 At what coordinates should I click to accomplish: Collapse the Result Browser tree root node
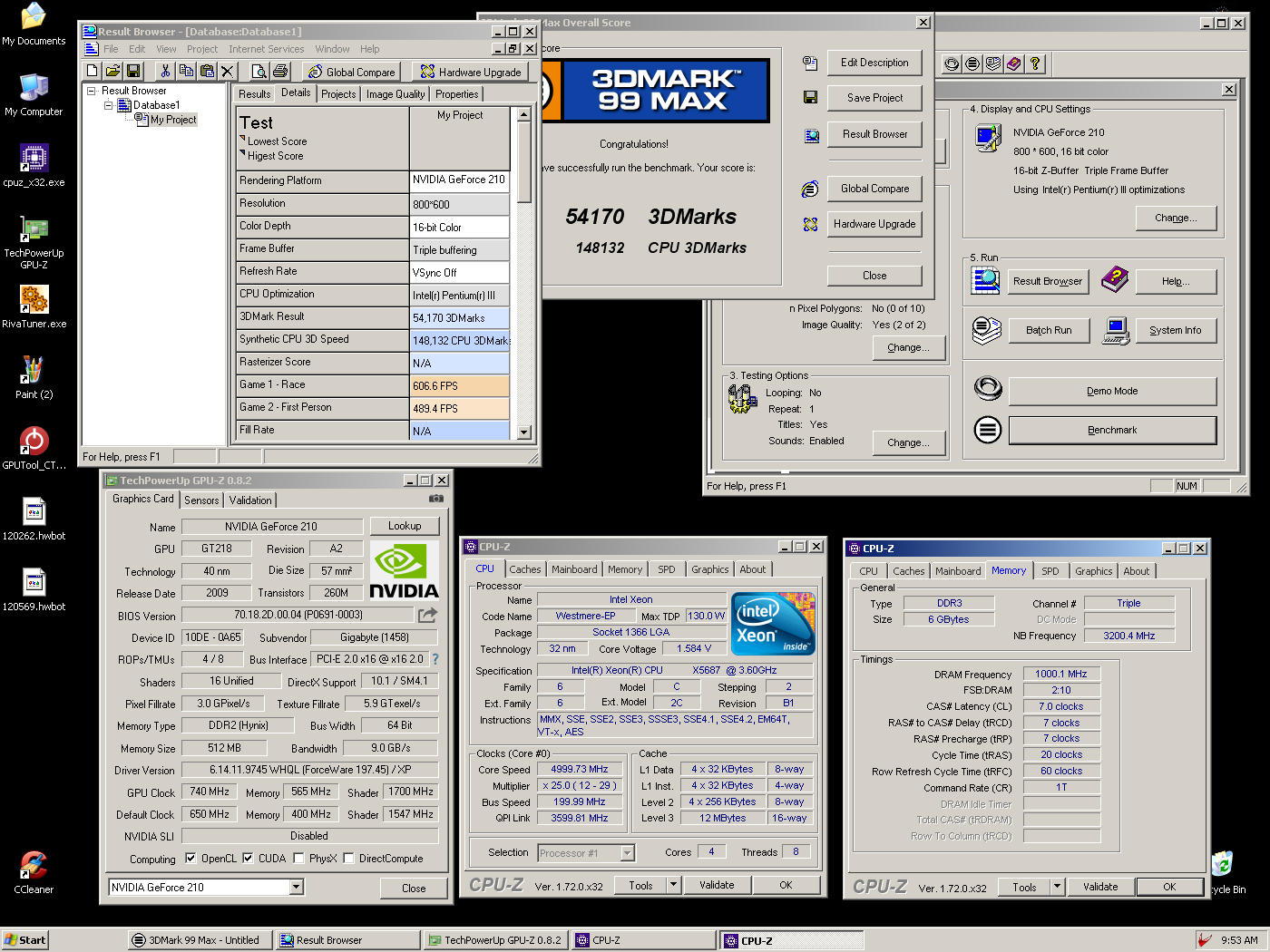(x=92, y=91)
